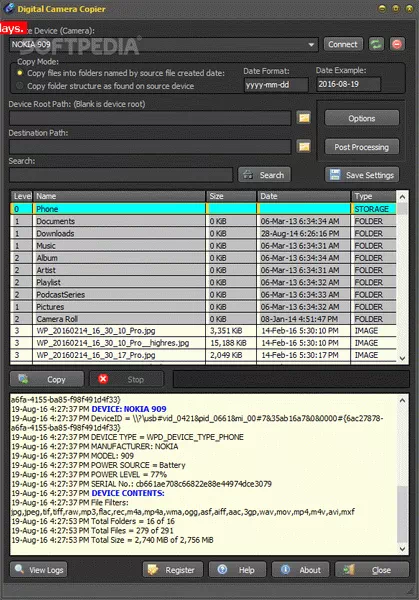Click the log panel scrollbar thumb
Viewport: 419px width, 600px height.
pyautogui.click(x=402, y=514)
